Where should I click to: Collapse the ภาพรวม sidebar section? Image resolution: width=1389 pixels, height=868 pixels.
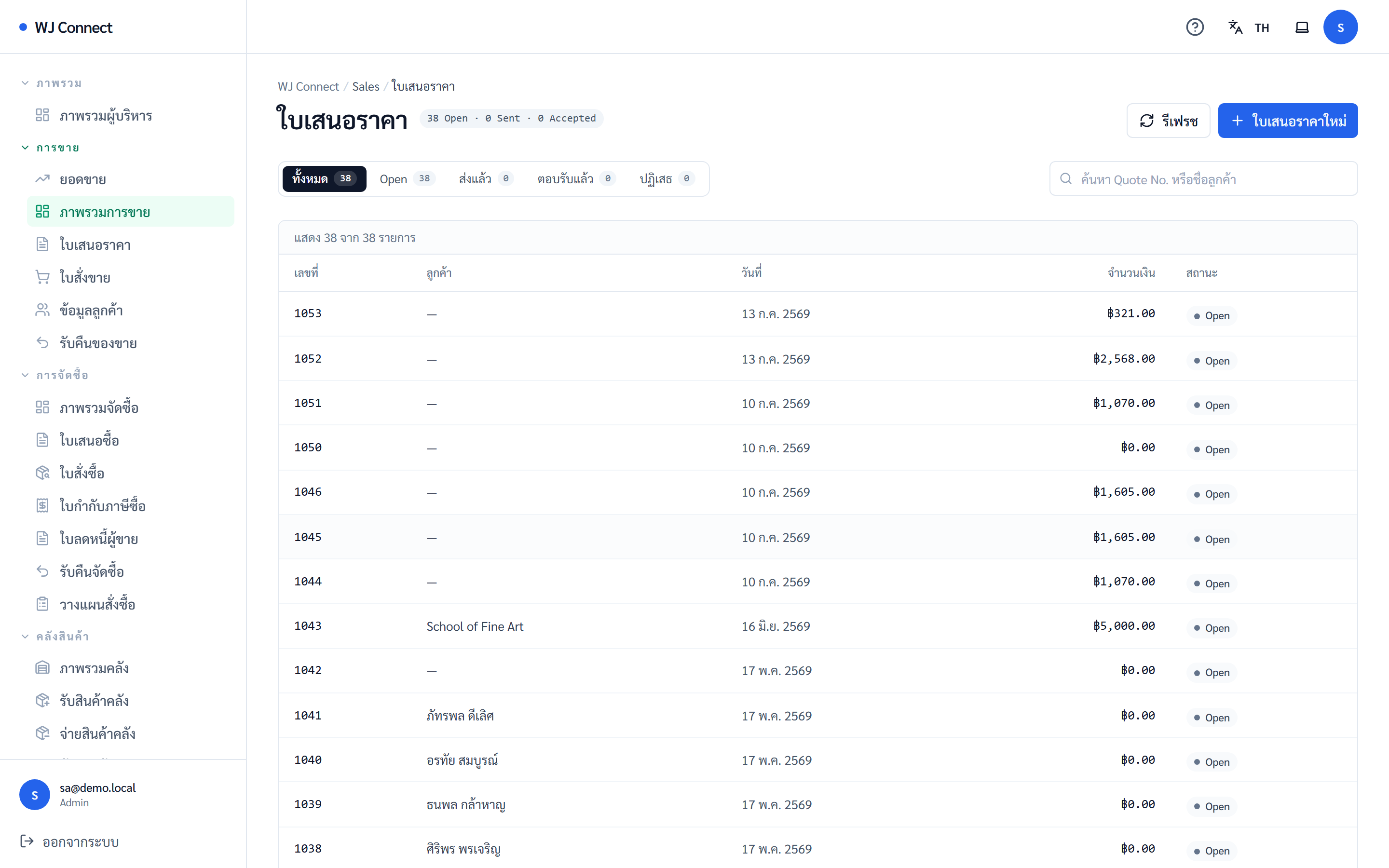52,83
